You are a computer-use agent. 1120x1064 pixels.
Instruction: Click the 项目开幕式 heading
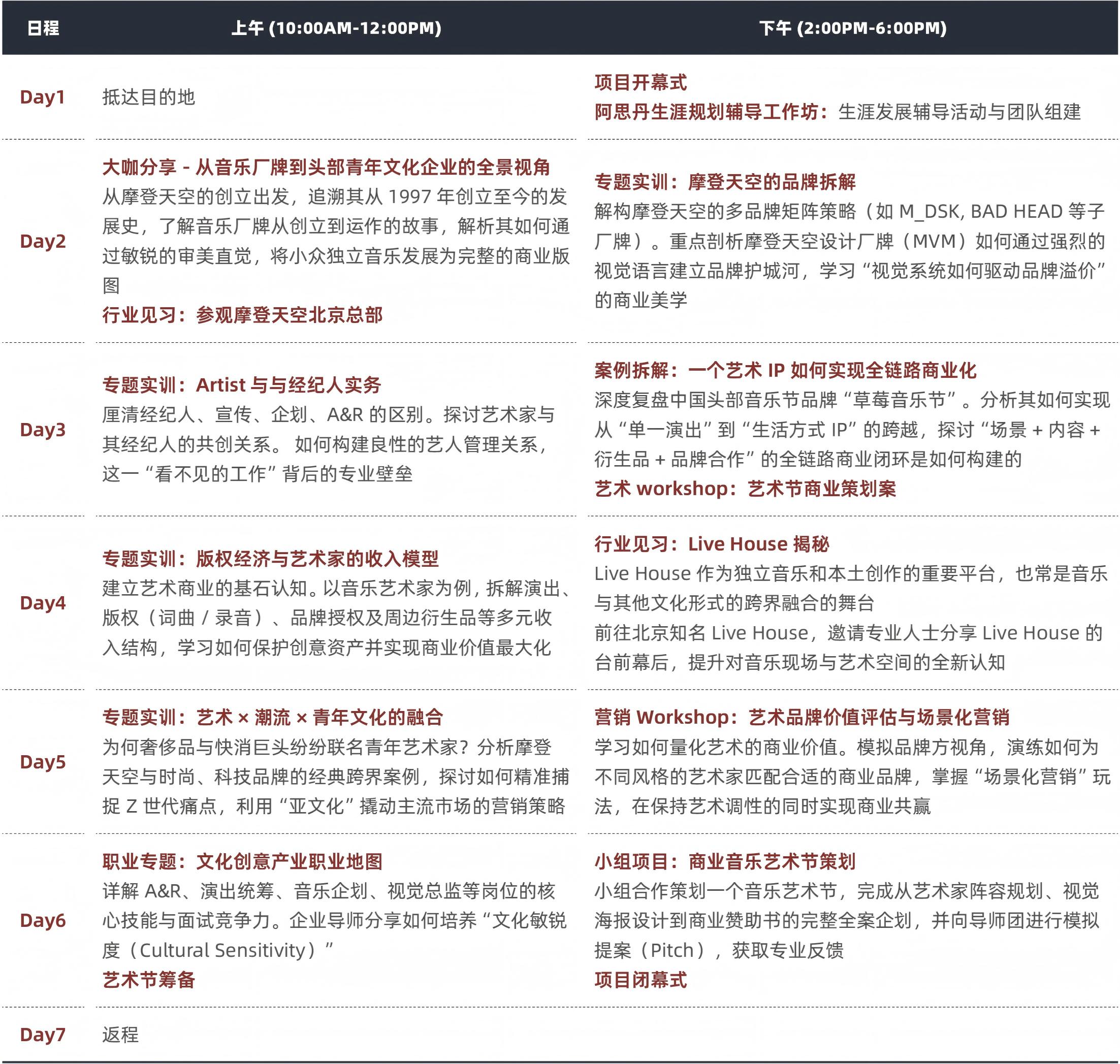640,82
